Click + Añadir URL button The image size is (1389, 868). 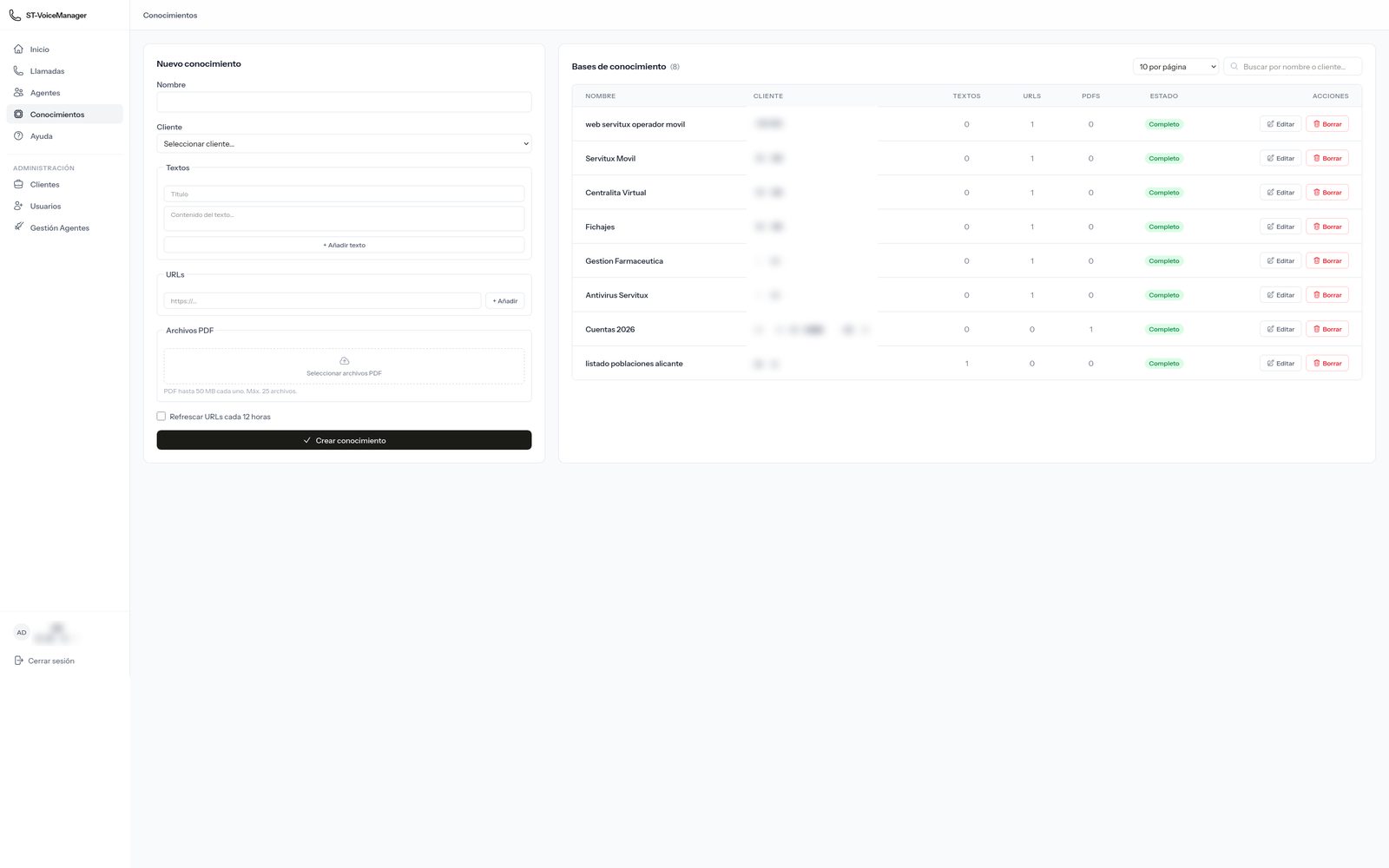click(x=504, y=301)
